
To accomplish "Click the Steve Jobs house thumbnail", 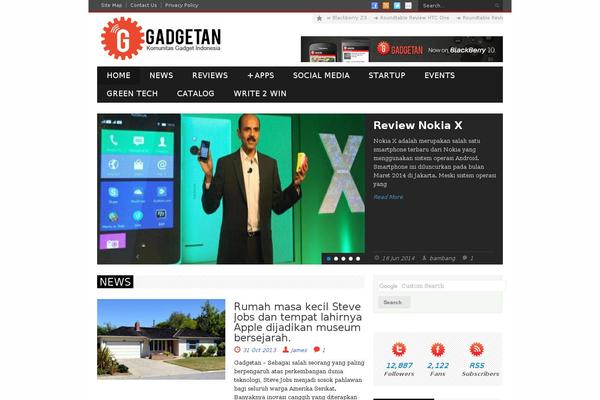I will click(x=161, y=340).
